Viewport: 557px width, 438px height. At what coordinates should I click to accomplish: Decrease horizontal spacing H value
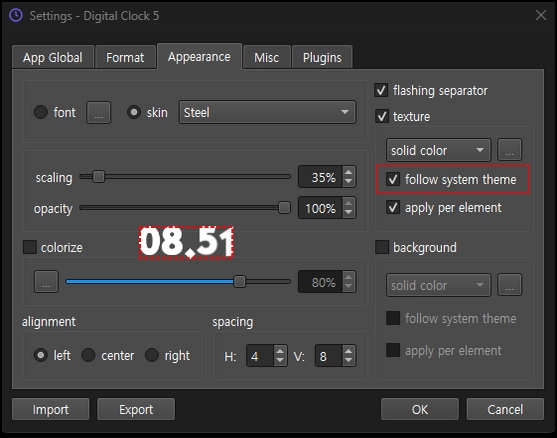coord(280,361)
